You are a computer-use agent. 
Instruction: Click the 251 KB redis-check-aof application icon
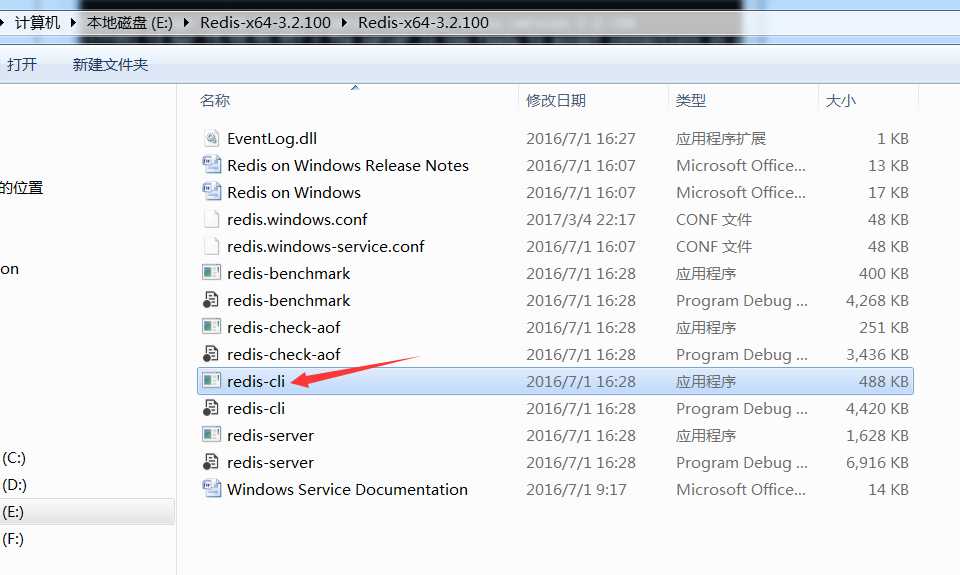211,327
